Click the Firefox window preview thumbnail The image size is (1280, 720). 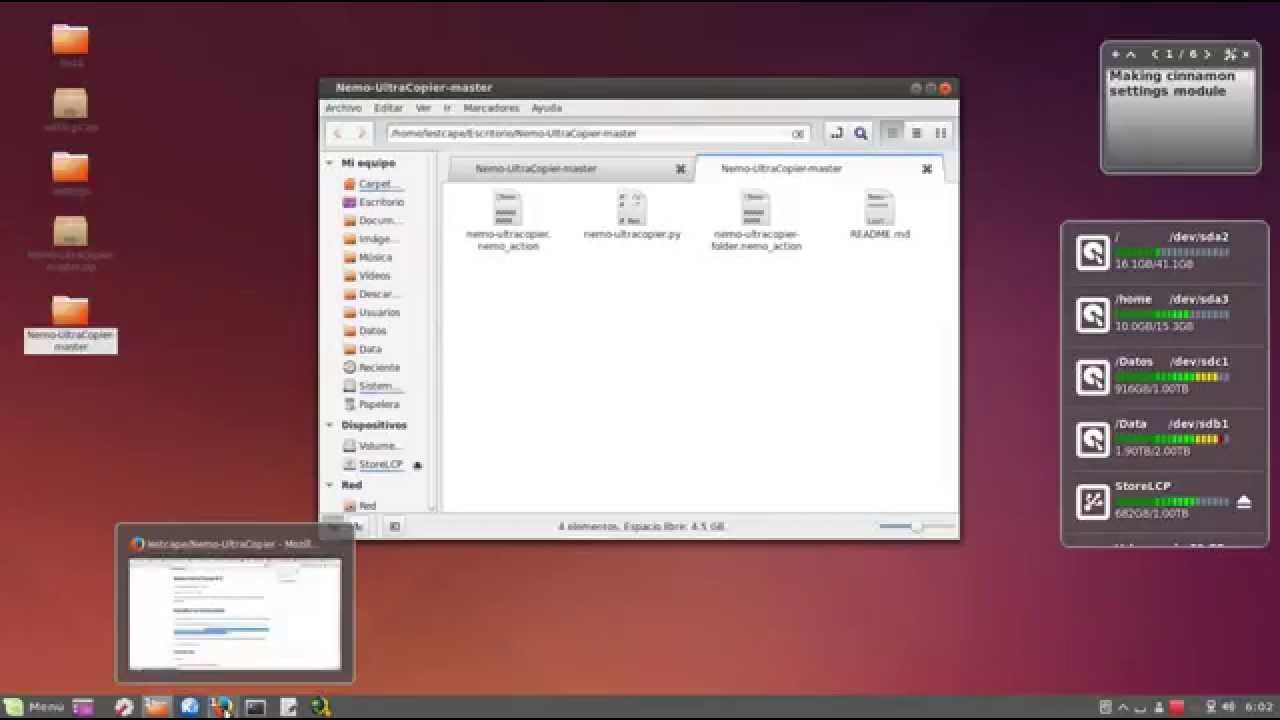(235, 614)
